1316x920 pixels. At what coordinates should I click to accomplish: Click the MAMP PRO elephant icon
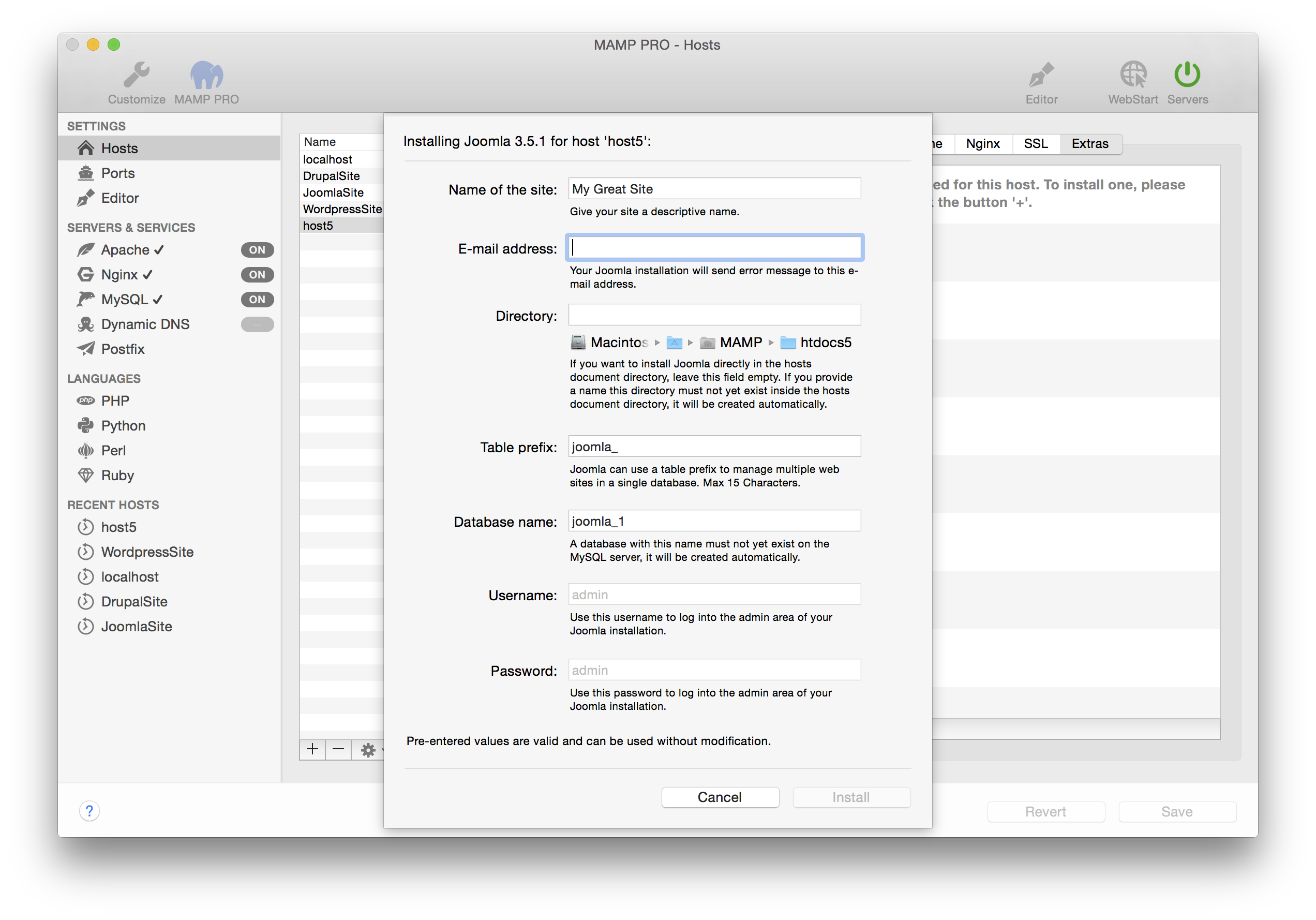[x=206, y=75]
